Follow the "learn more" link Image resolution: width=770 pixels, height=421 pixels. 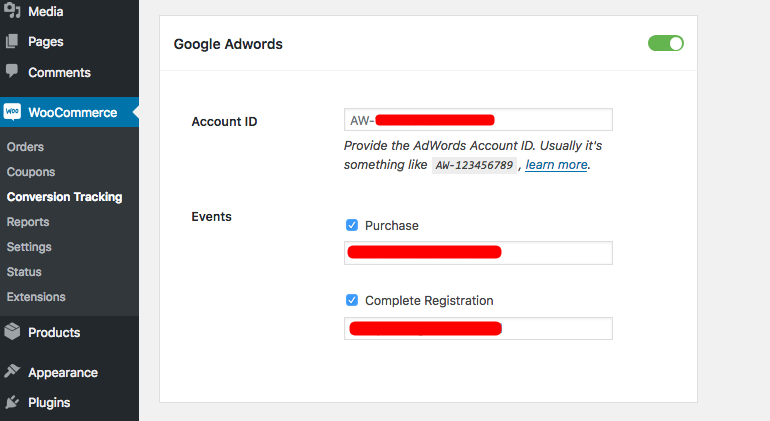pos(556,165)
